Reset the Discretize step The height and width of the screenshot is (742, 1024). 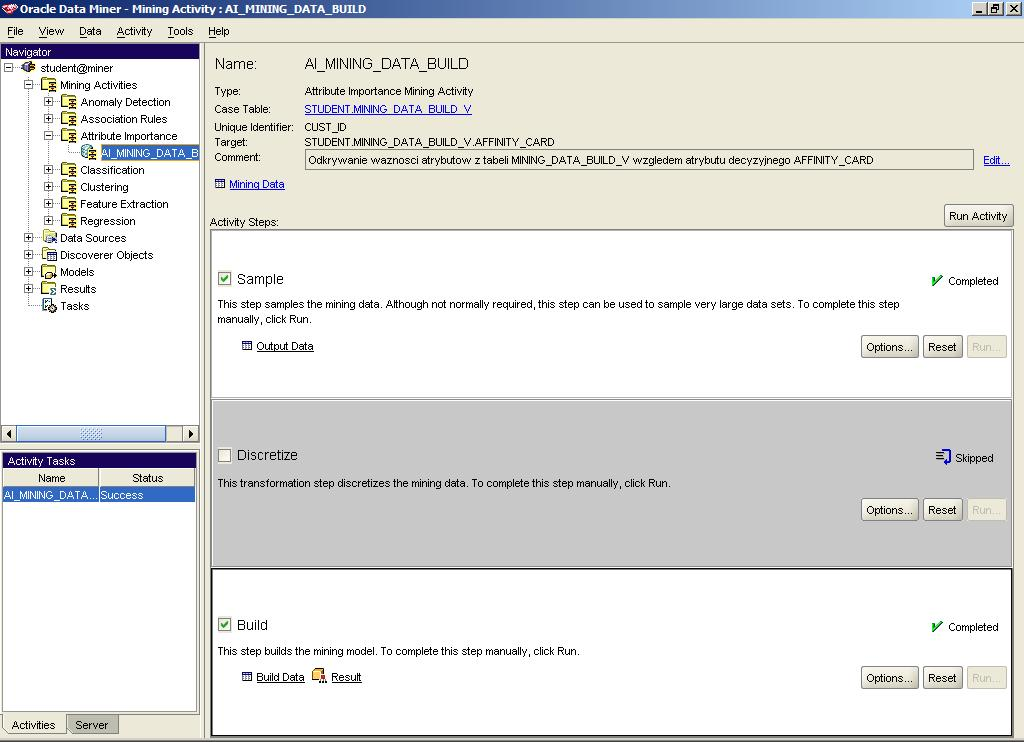942,509
